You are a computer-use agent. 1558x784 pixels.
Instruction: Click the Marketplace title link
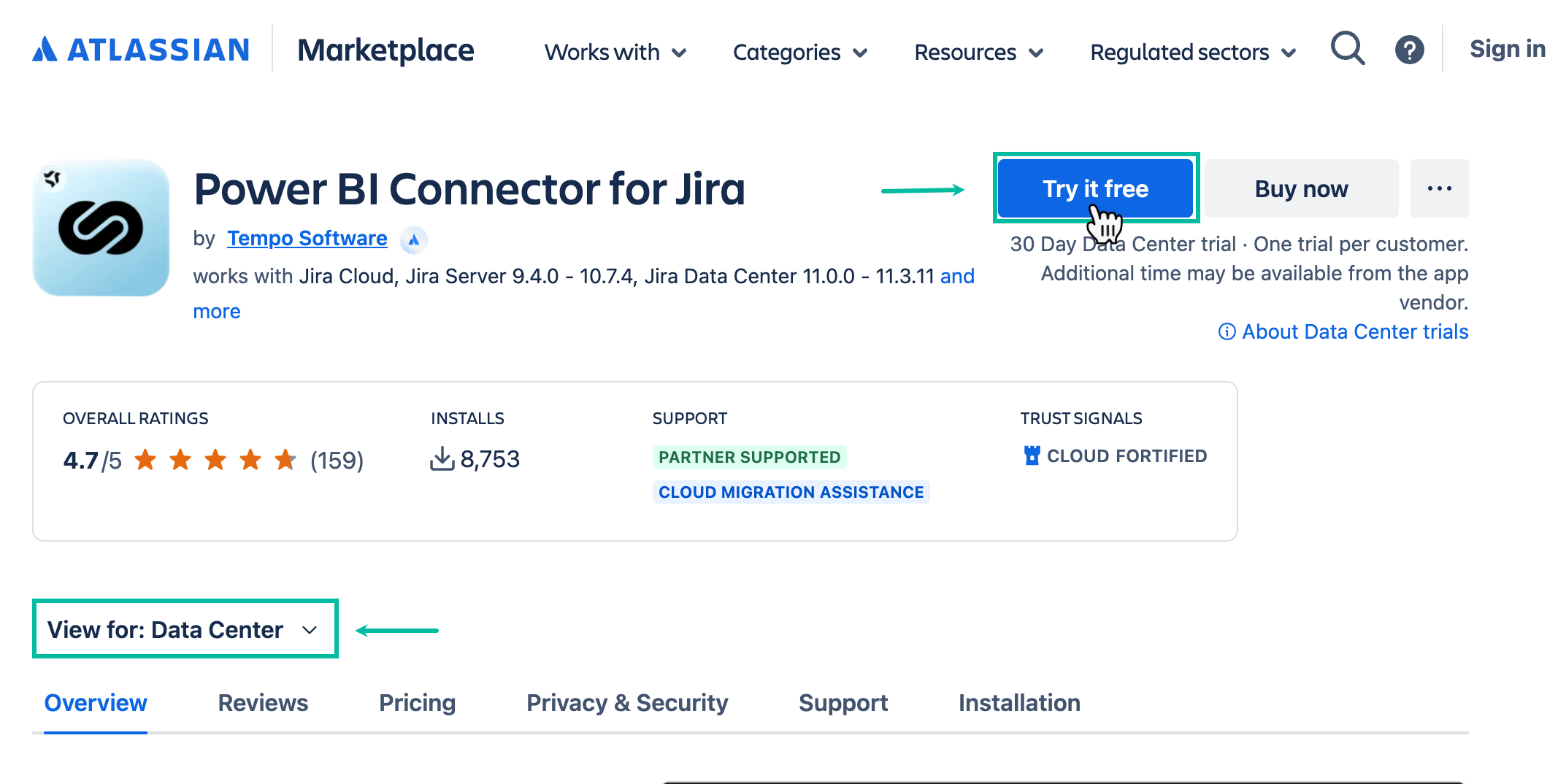tap(385, 50)
